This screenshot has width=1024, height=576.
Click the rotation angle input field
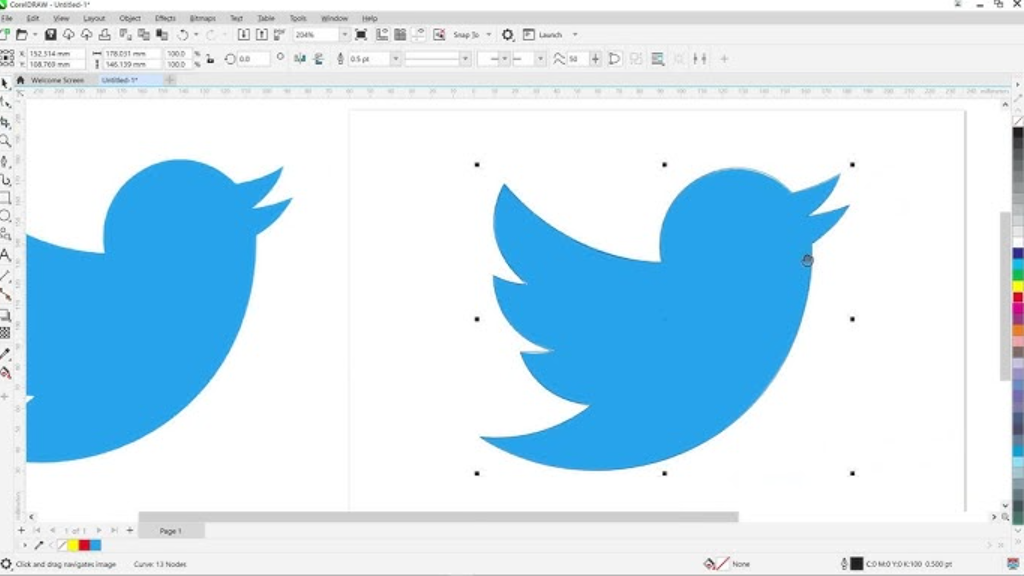point(253,59)
